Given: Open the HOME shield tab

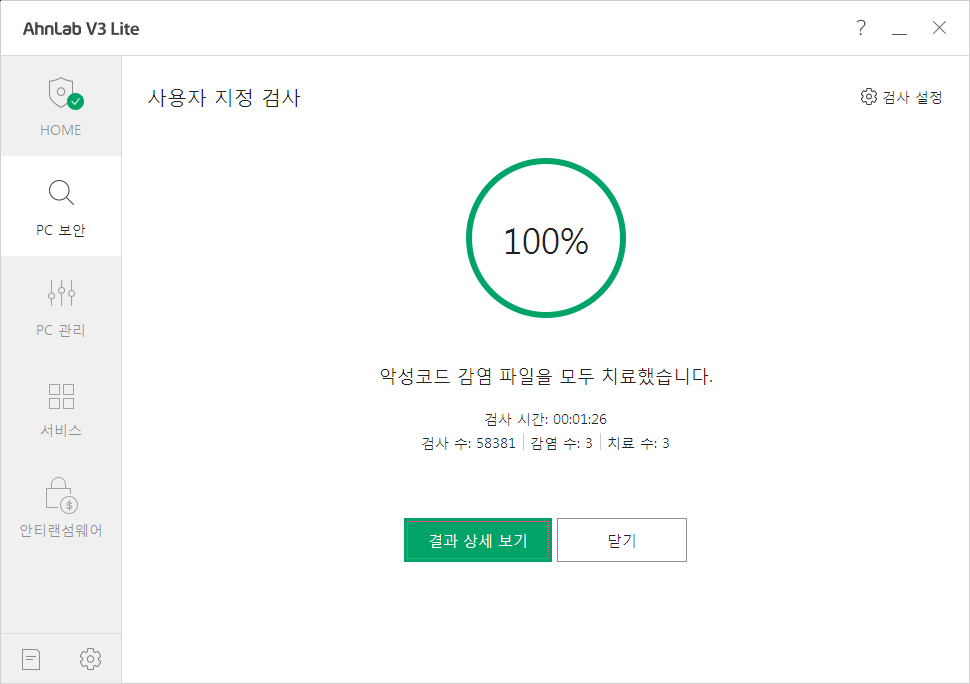Looking at the screenshot, I should pyautogui.click(x=61, y=106).
